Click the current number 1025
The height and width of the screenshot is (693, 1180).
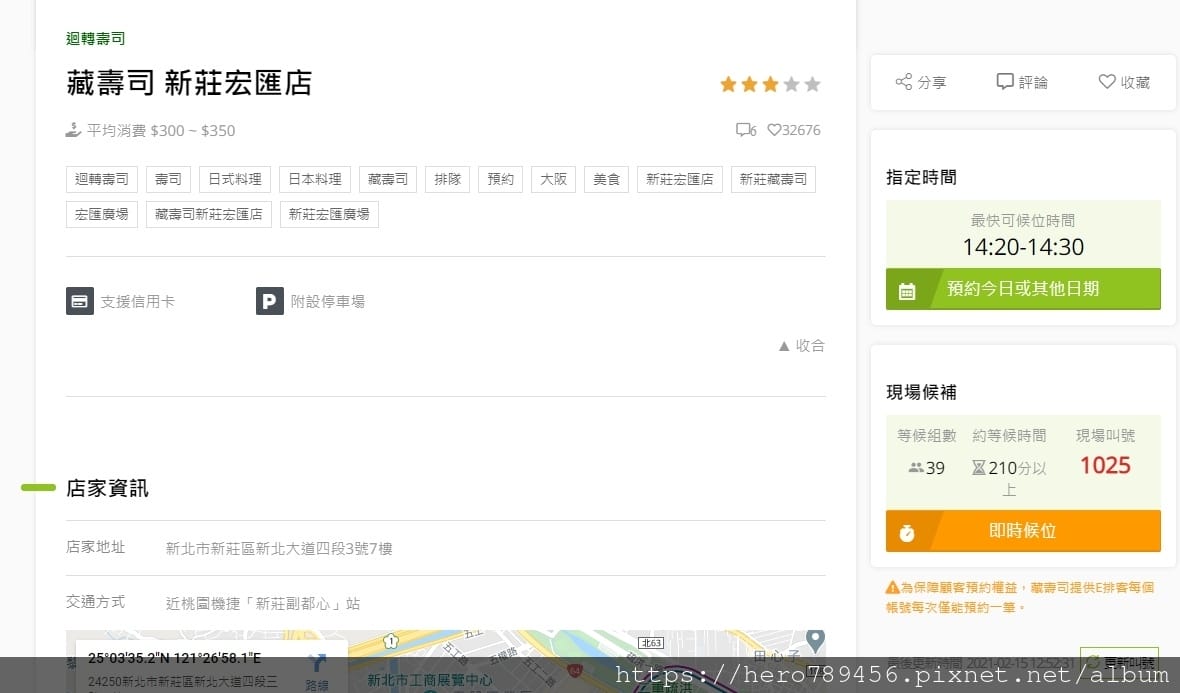(x=1105, y=466)
